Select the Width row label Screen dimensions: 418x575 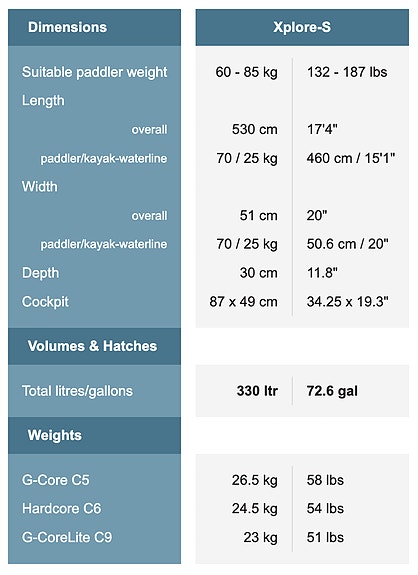click(40, 187)
